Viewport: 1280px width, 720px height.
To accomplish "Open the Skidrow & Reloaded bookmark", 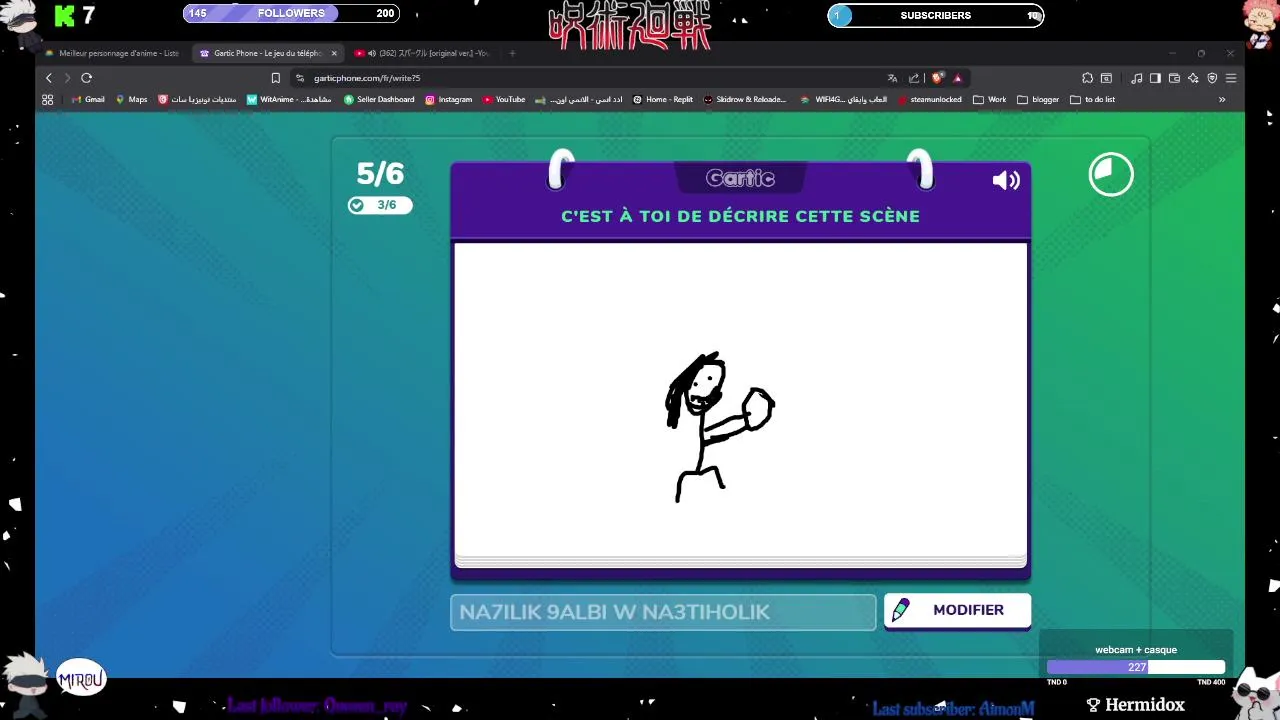I will tap(745, 100).
